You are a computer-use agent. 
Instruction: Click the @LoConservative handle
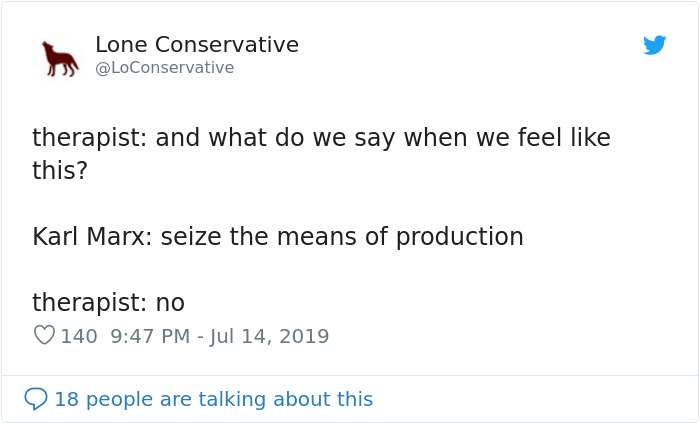point(164,68)
